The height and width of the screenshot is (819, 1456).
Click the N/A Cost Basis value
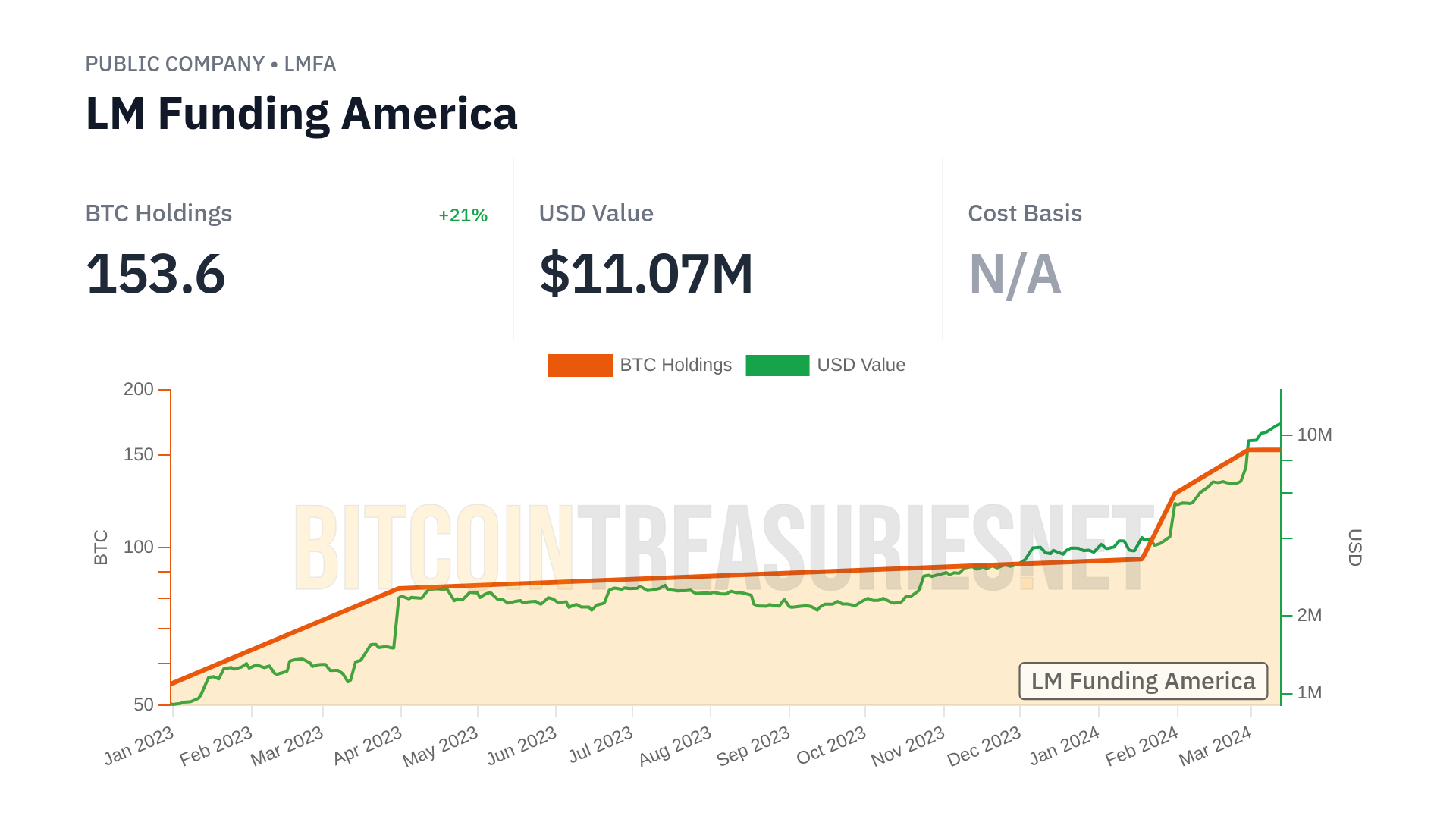point(1015,274)
